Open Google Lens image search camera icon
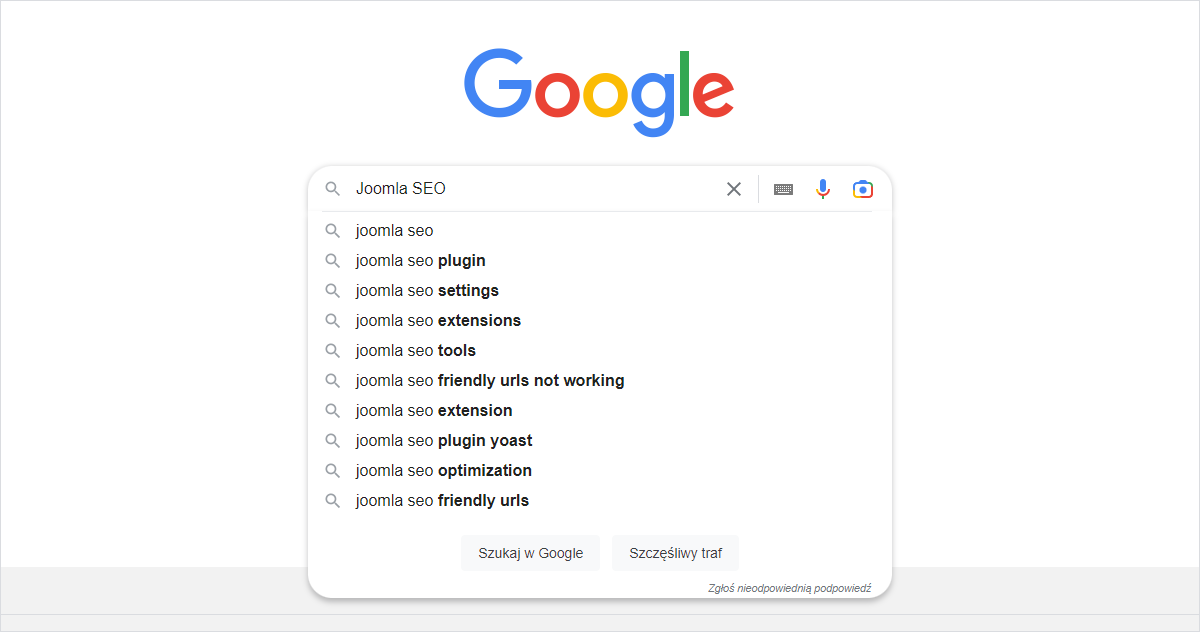Image resolution: width=1200 pixels, height=632 pixels. click(x=862, y=188)
